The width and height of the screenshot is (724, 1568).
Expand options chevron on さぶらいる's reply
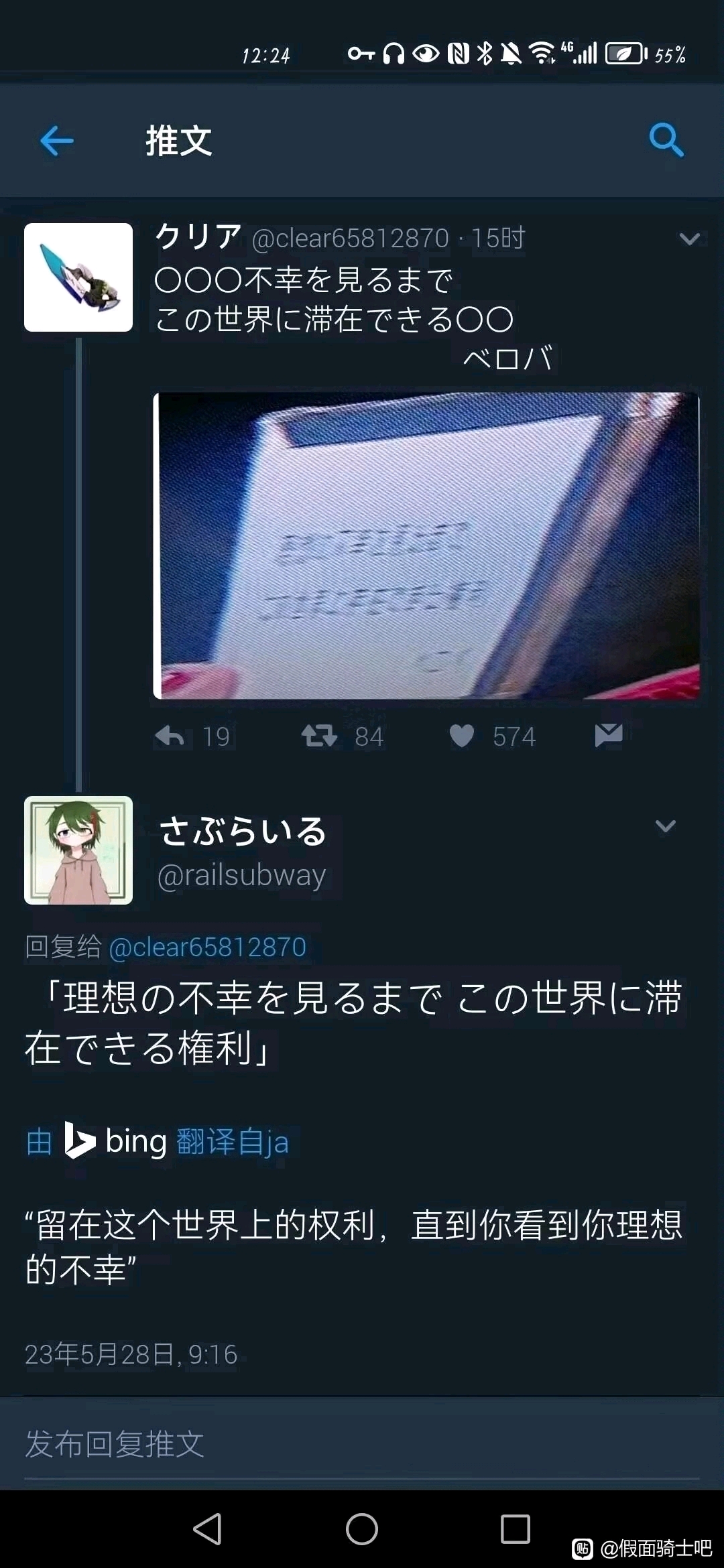(666, 826)
